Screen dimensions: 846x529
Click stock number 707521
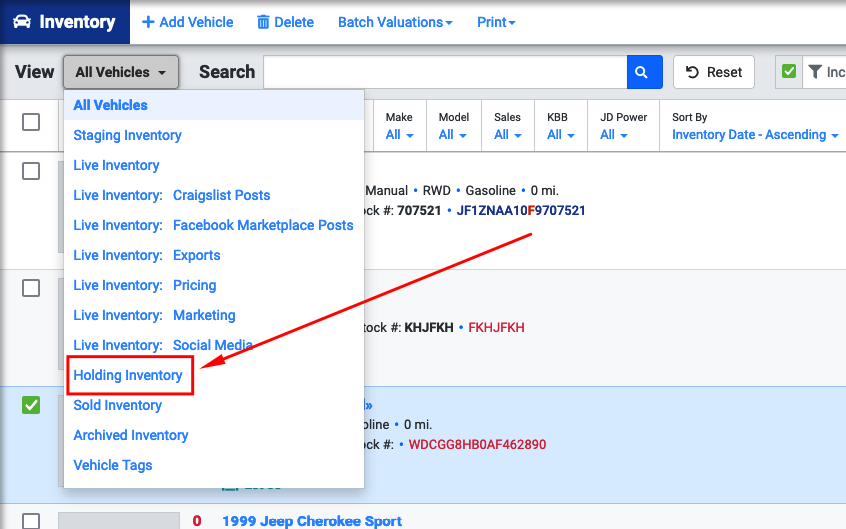(419, 211)
